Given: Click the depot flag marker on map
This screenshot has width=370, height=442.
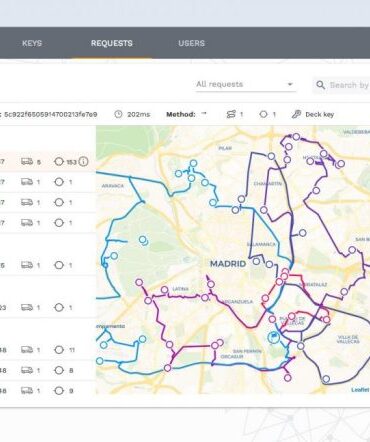Looking at the screenshot, I should (x=274, y=337).
